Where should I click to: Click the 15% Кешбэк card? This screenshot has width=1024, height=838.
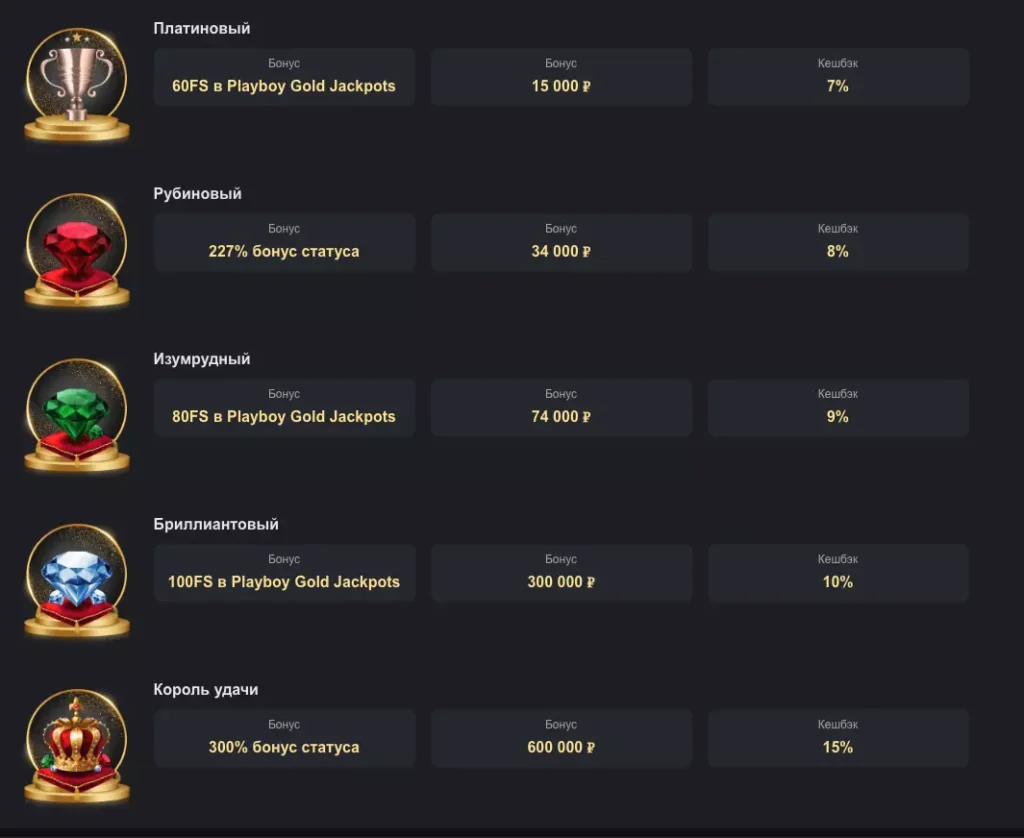pos(838,738)
